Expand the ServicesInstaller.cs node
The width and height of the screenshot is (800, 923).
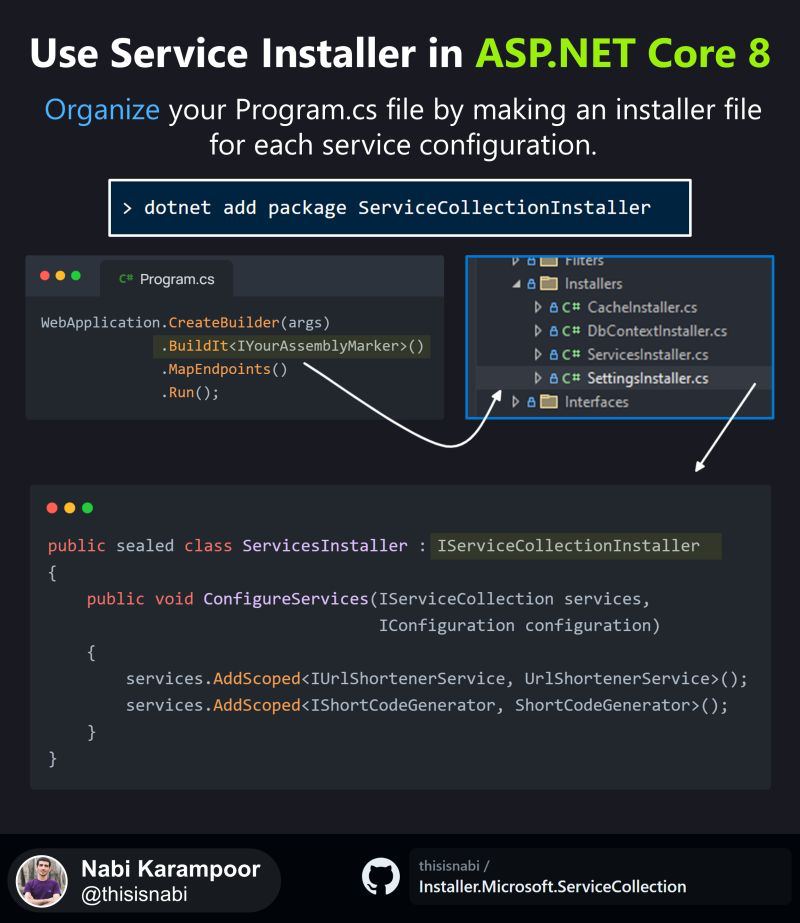537,354
